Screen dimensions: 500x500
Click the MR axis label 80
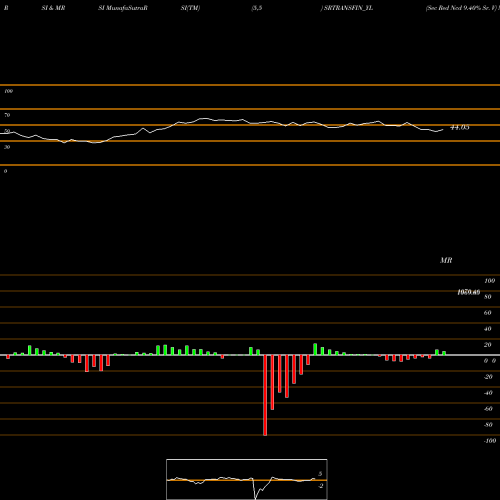pos(488,297)
